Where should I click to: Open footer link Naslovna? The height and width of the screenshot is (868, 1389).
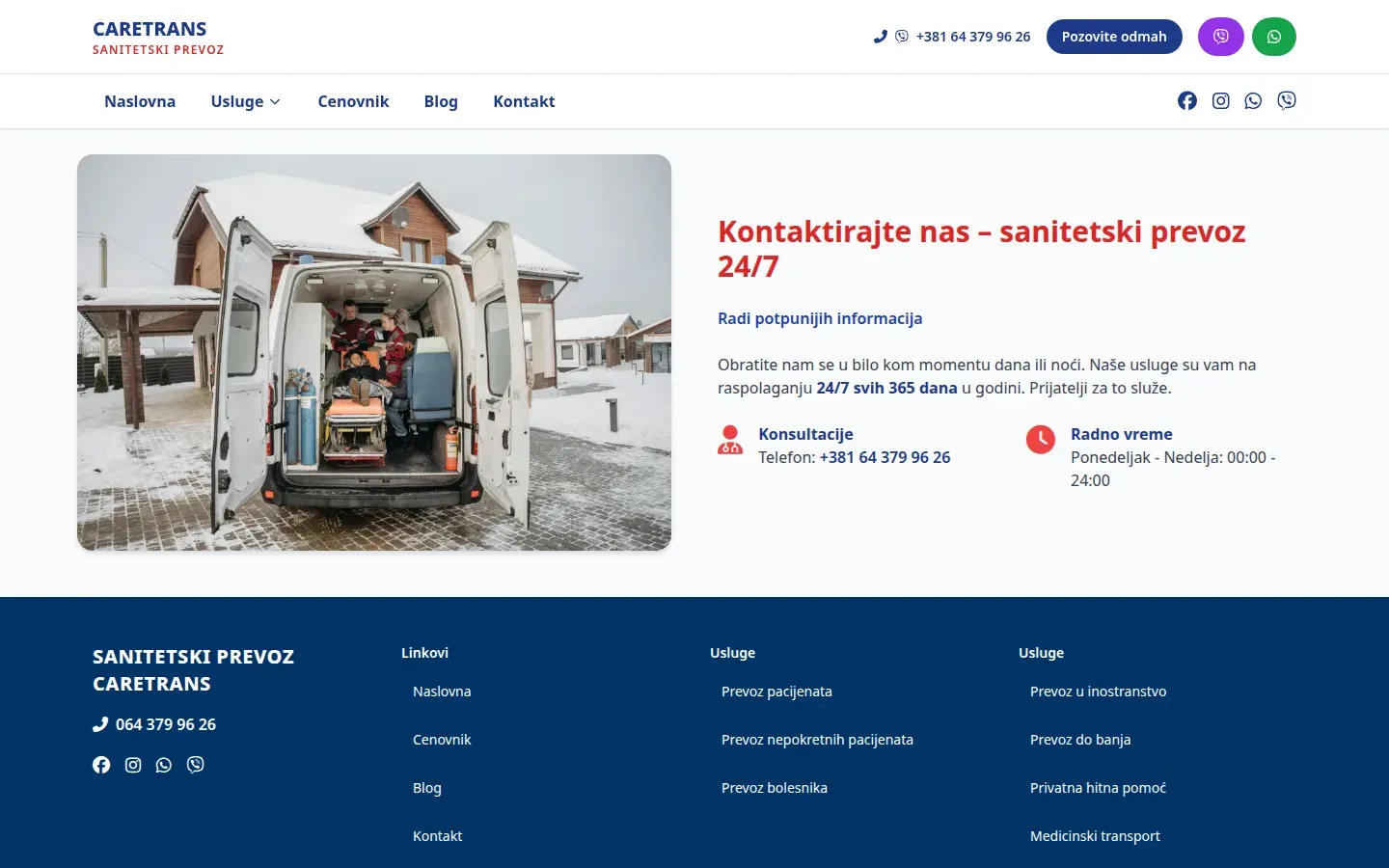point(442,692)
